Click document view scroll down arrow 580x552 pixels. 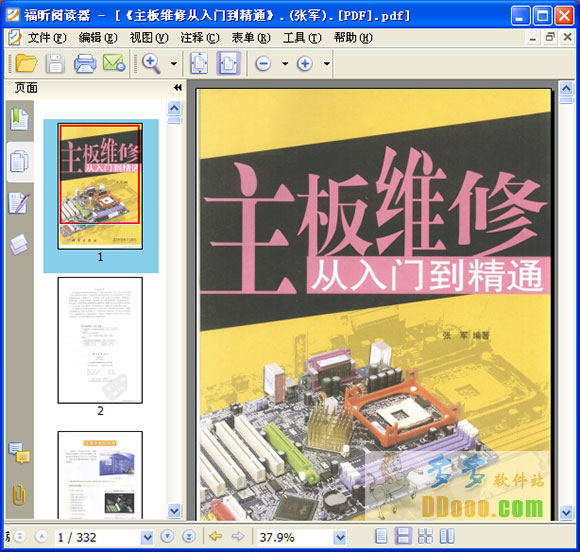coord(566,513)
